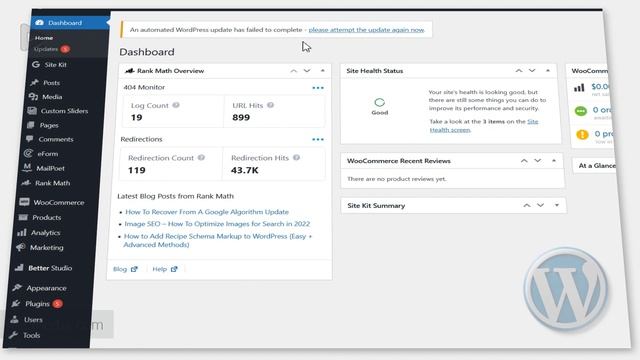Viewport: 640px width, 360px height.
Task: Open the 404 Monitor three-dots menu
Action: [318, 88]
